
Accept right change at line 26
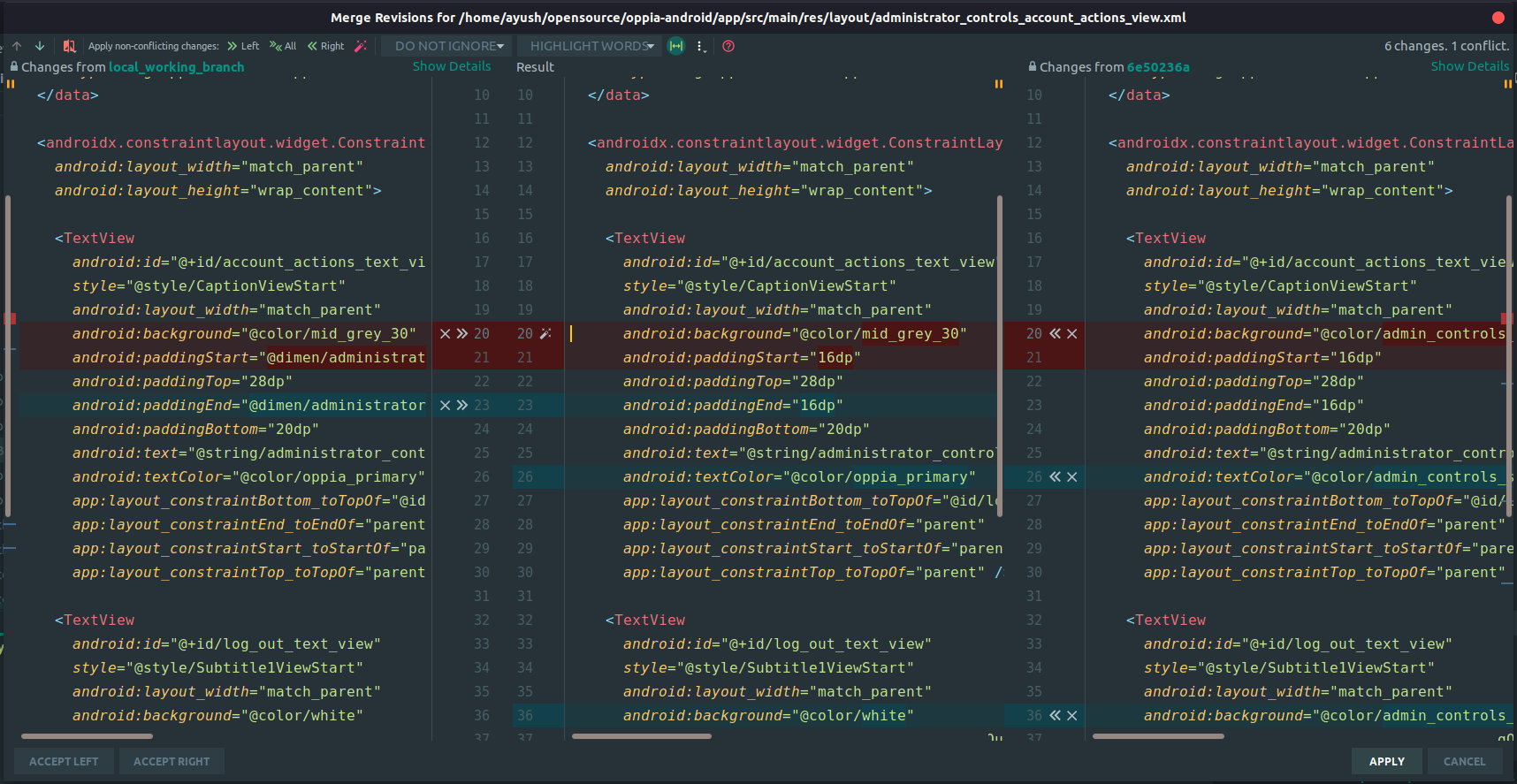tap(1055, 476)
